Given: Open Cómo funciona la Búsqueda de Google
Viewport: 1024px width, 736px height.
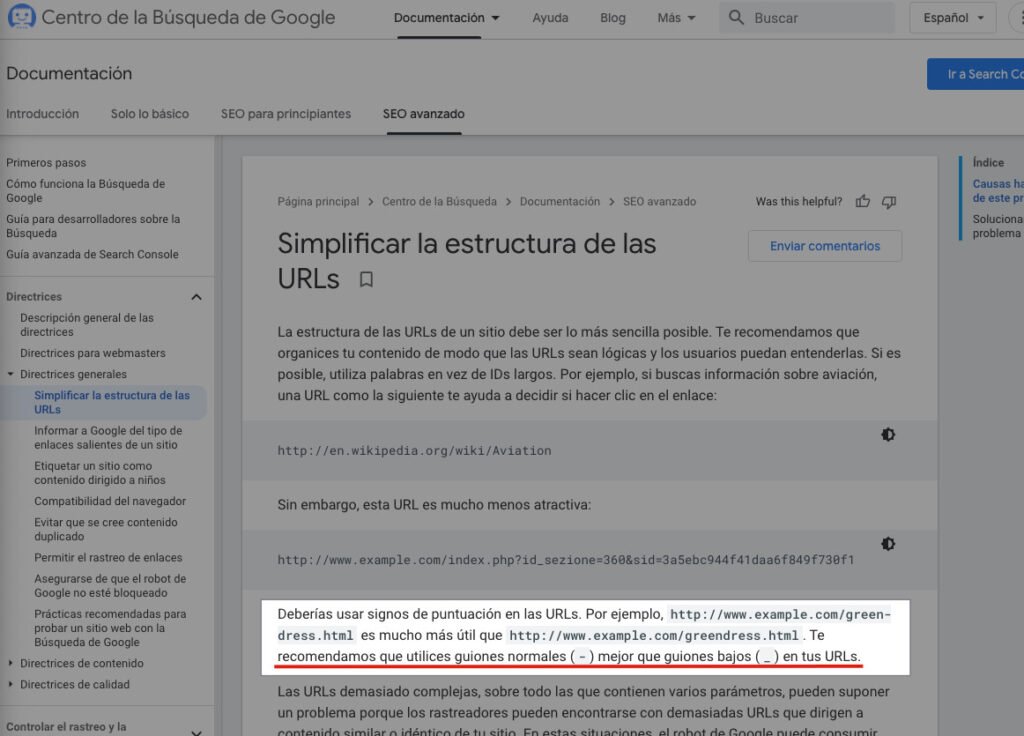Looking at the screenshot, I should [x=86, y=191].
